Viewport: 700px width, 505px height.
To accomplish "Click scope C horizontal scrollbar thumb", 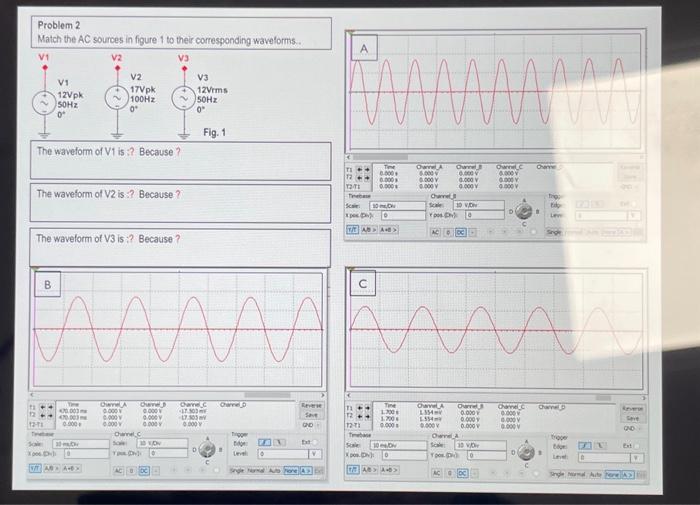I will coord(603,397).
